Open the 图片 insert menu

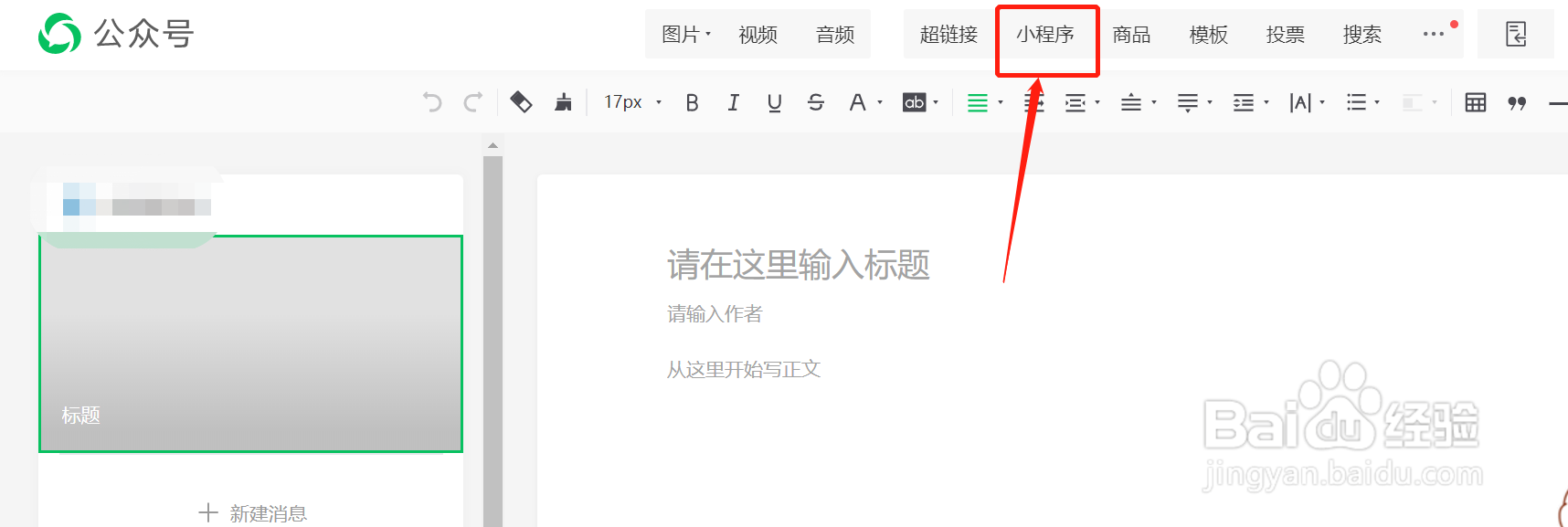tap(685, 35)
